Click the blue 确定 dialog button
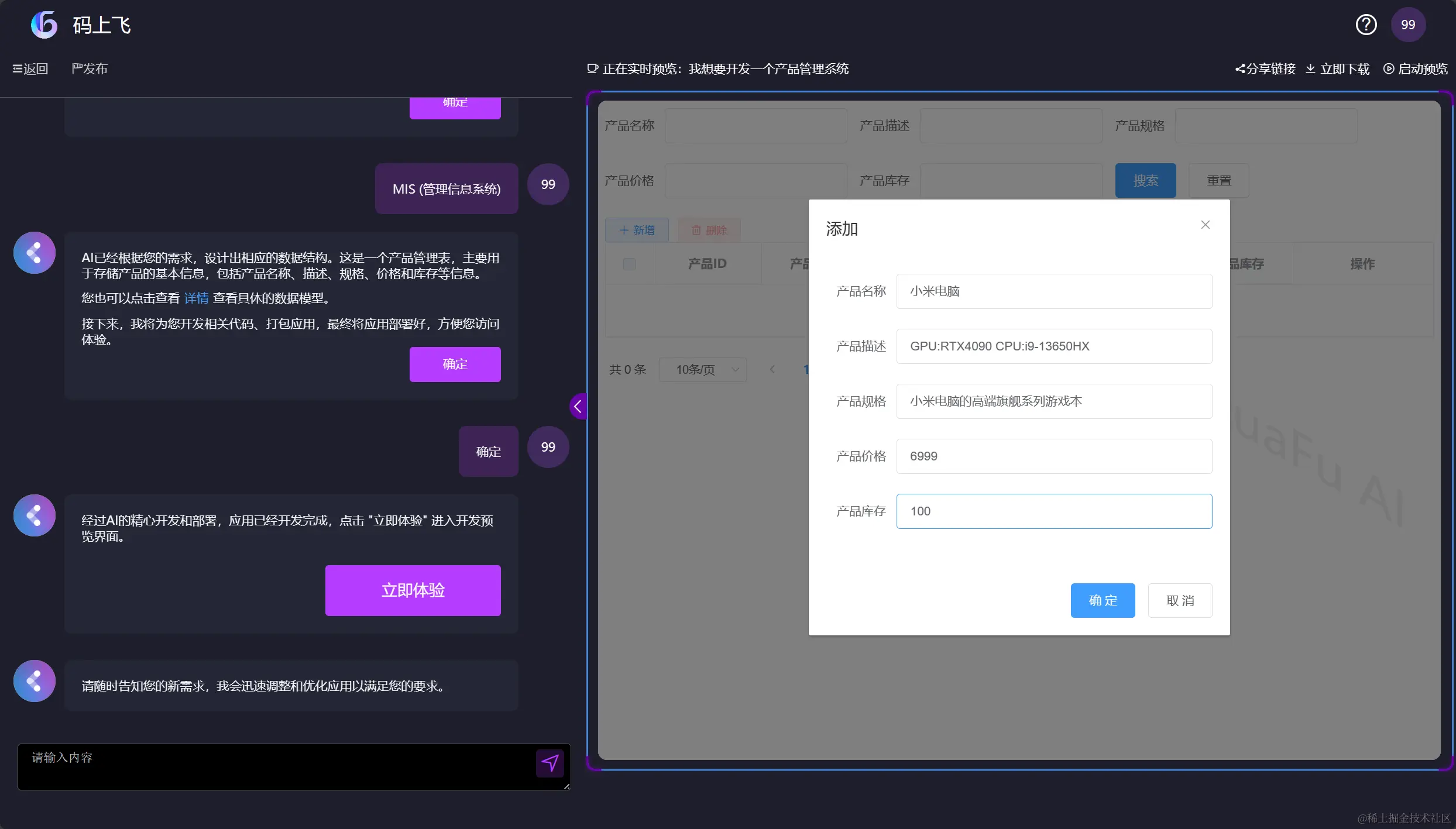 (x=1103, y=600)
